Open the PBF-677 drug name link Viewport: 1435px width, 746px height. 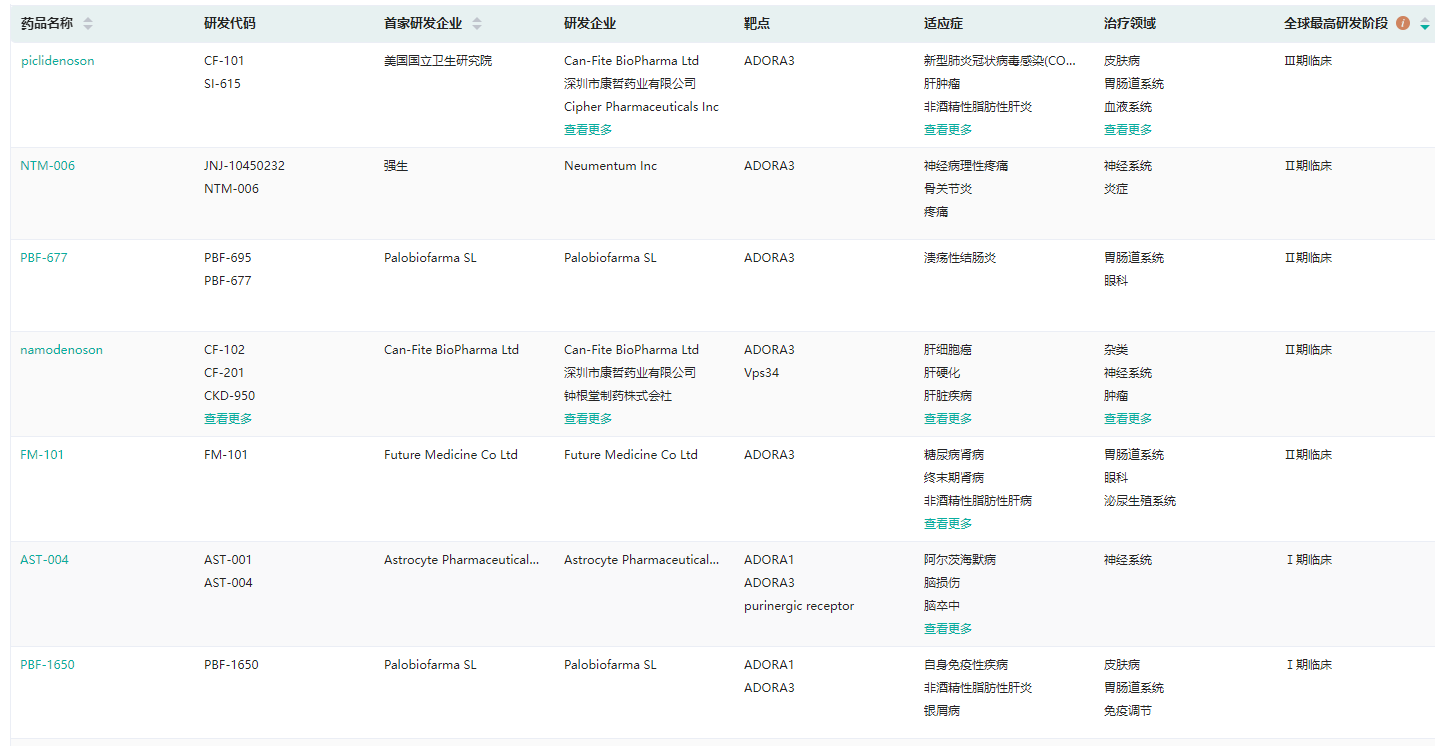coord(44,258)
